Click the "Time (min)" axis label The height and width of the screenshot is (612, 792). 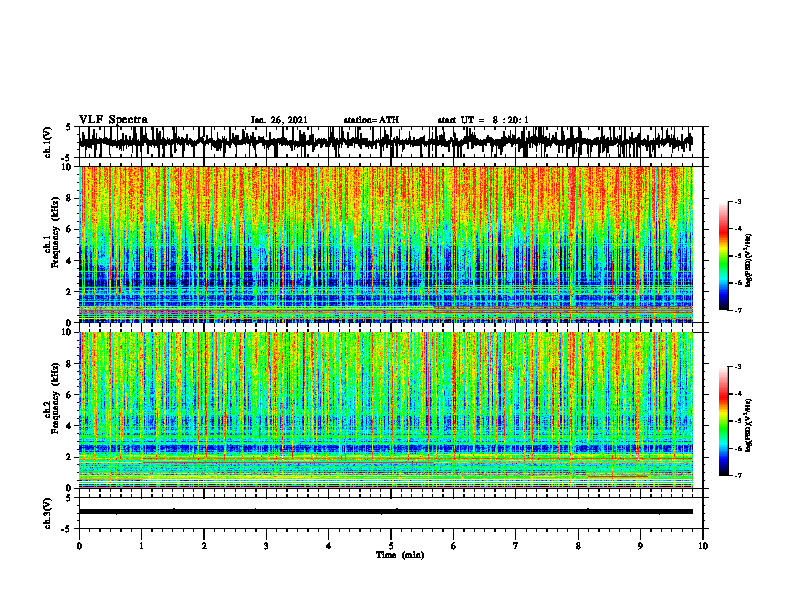[400, 555]
